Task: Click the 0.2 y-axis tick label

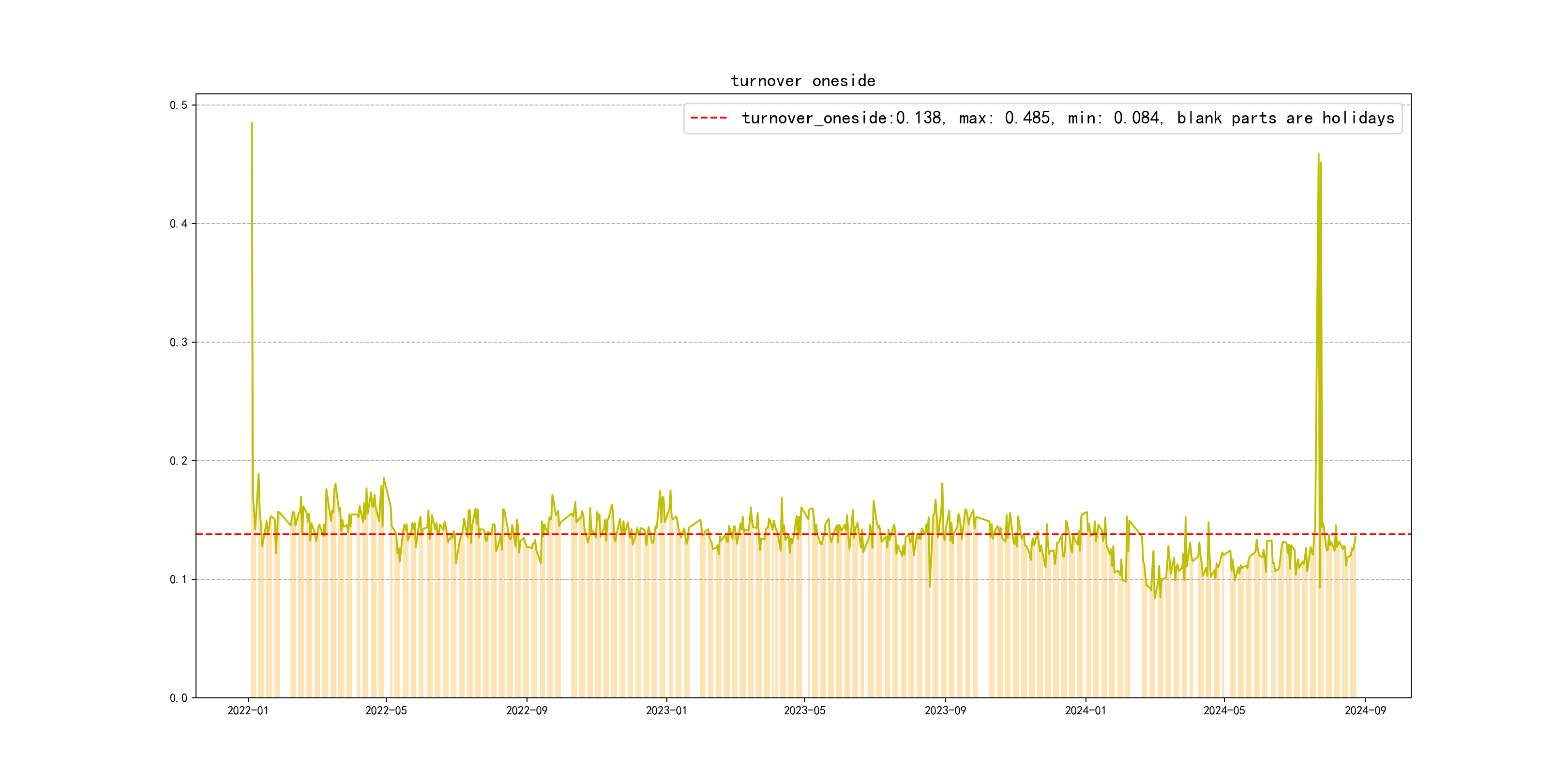Action: [x=179, y=461]
